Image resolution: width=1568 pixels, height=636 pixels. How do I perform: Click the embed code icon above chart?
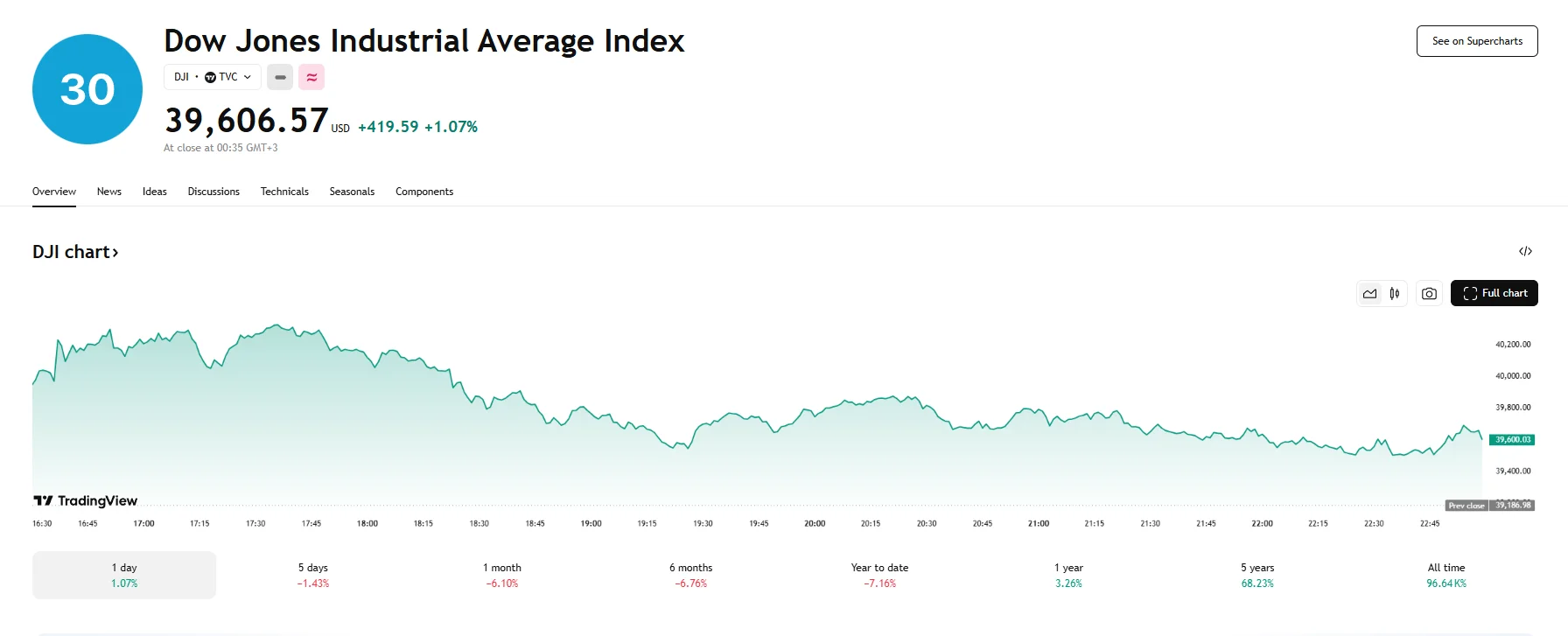[x=1525, y=252]
